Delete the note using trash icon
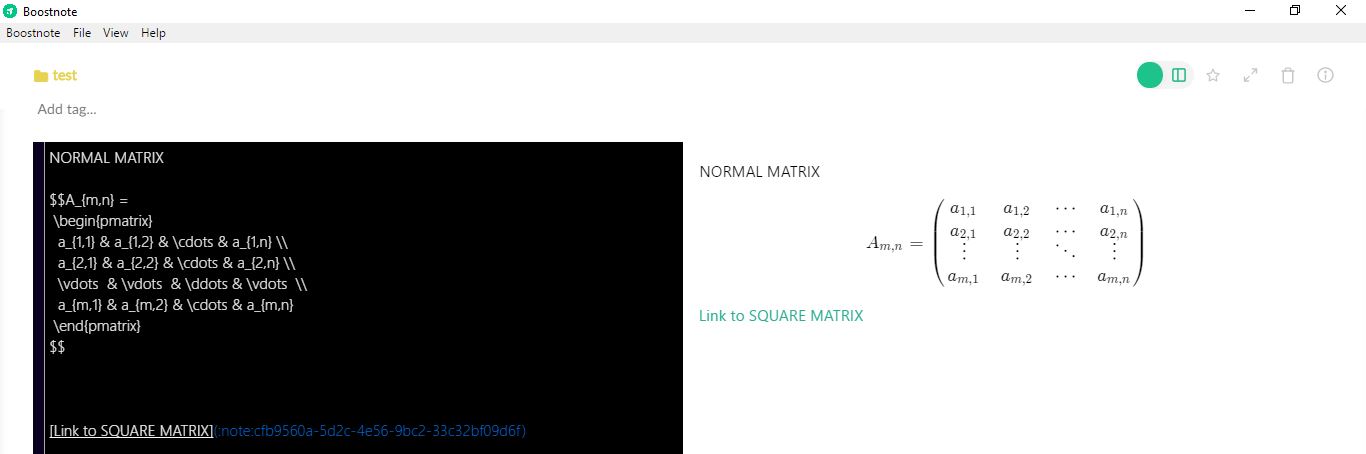The image size is (1366, 454). [1288, 75]
